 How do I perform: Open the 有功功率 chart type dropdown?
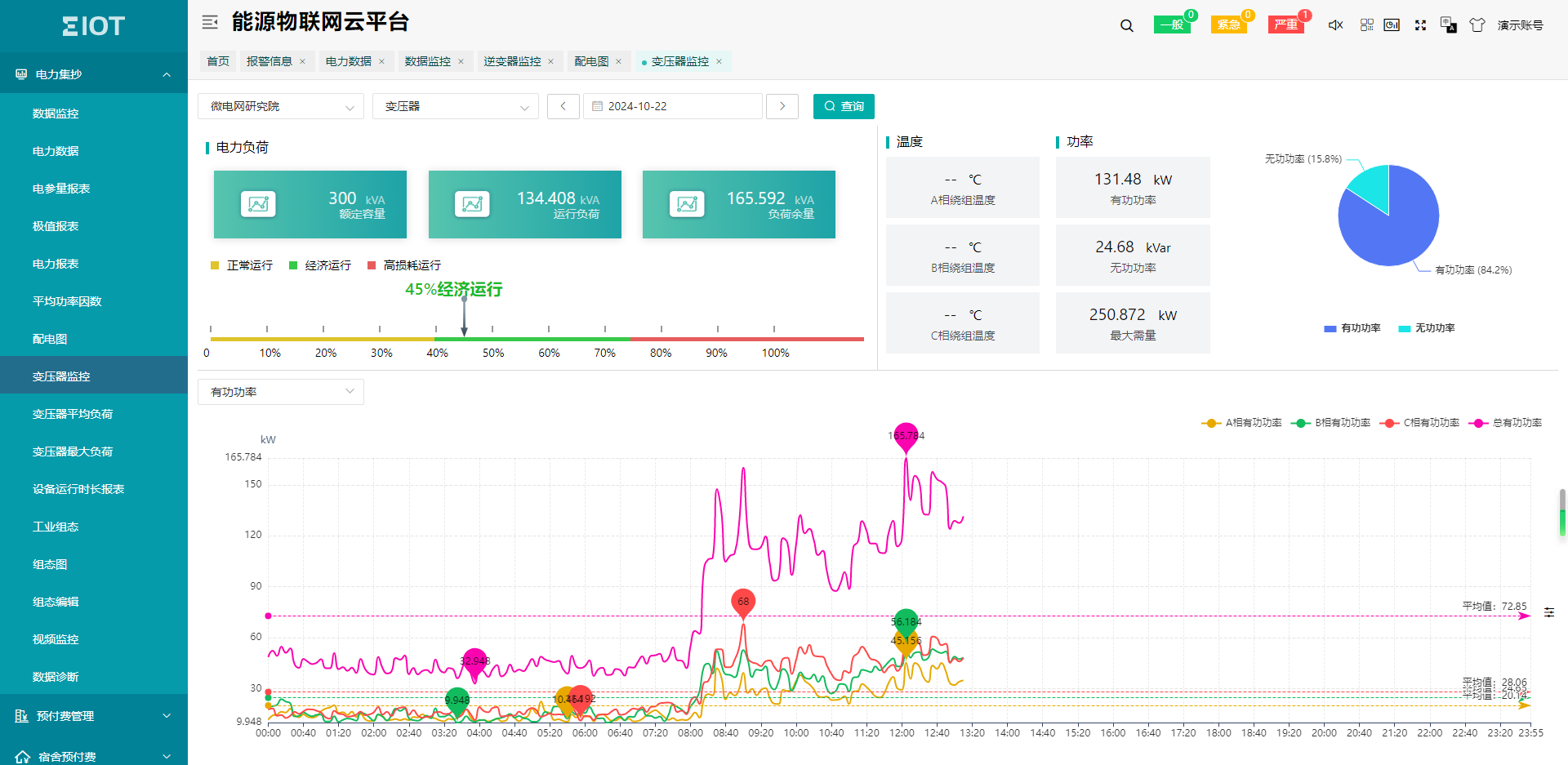[280, 392]
